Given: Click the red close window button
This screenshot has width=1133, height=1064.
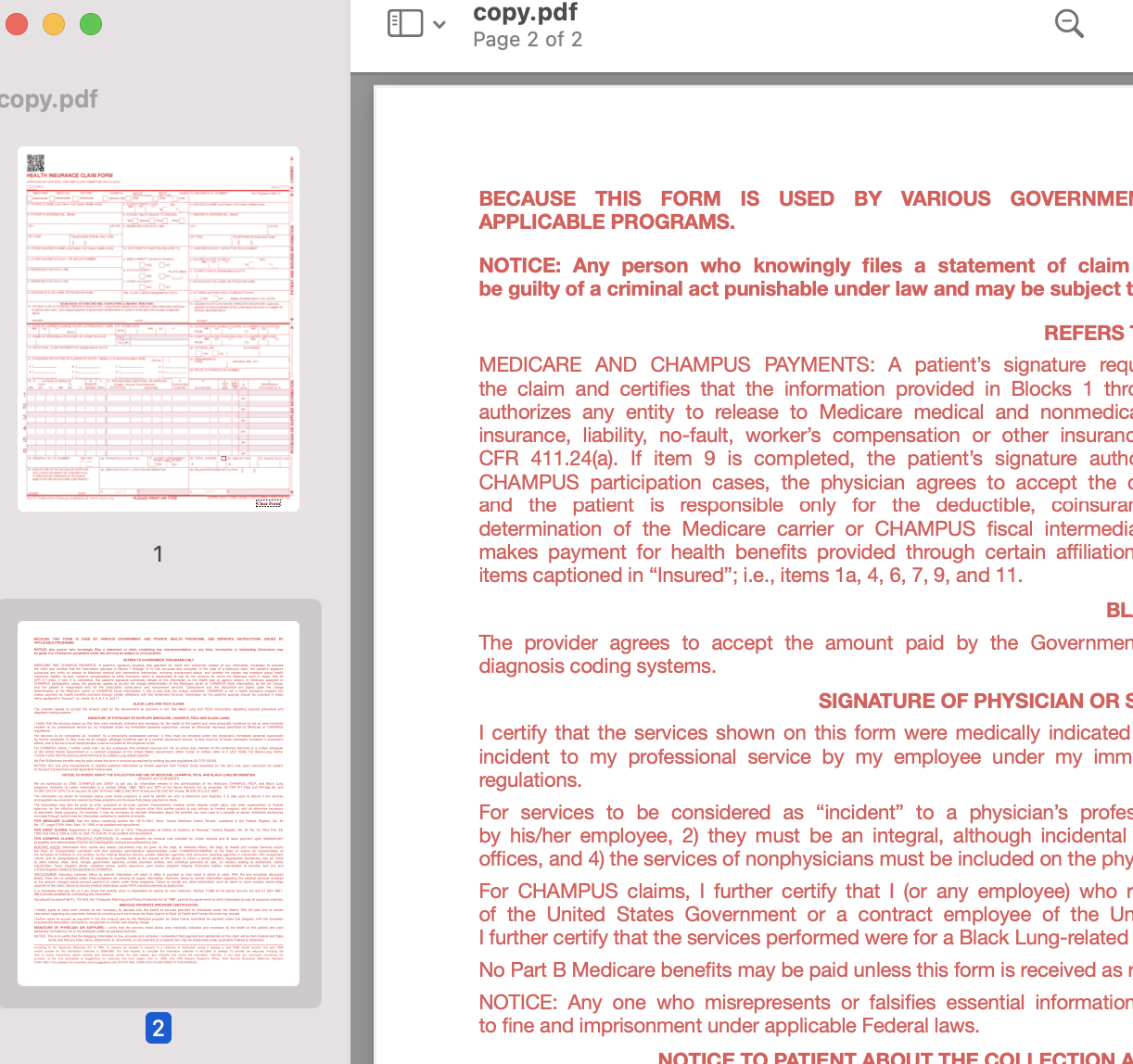Looking at the screenshot, I should [x=16, y=25].
